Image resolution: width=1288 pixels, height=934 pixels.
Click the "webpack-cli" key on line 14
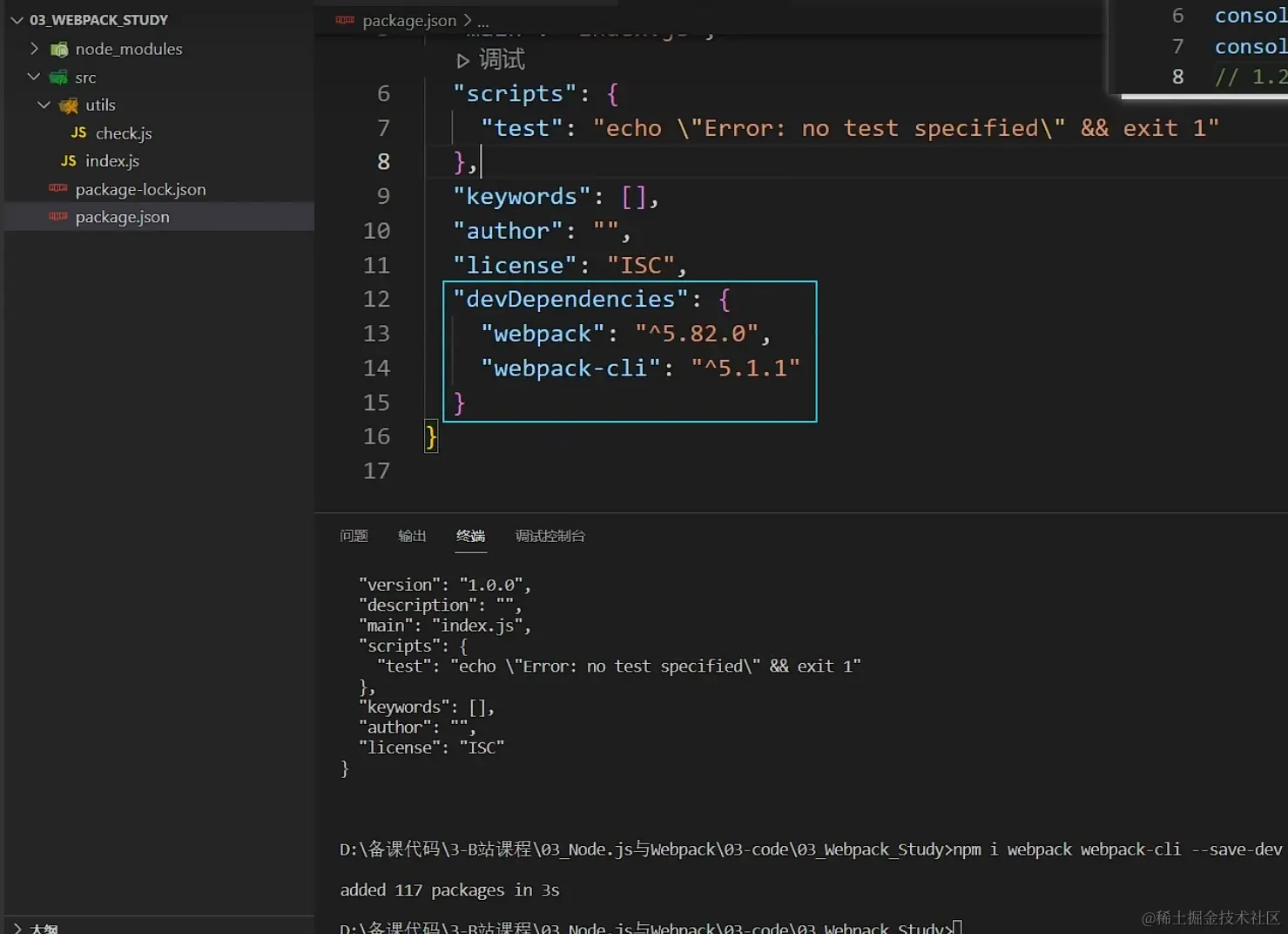pos(570,368)
